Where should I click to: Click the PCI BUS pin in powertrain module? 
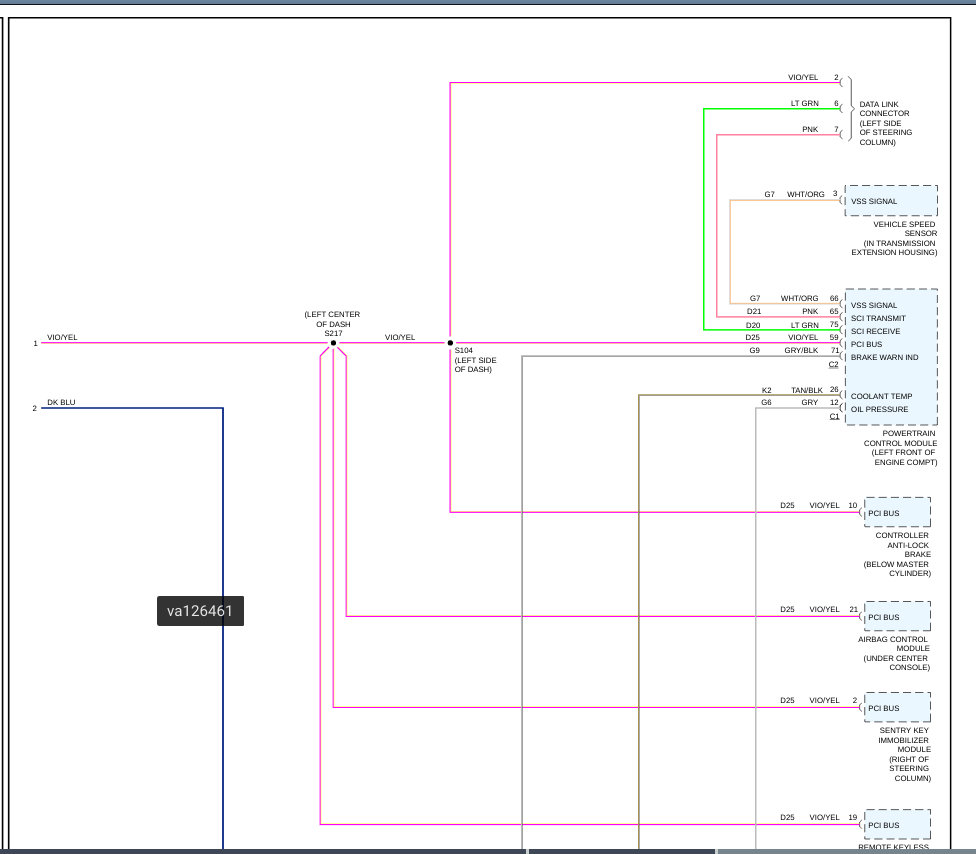866,344
